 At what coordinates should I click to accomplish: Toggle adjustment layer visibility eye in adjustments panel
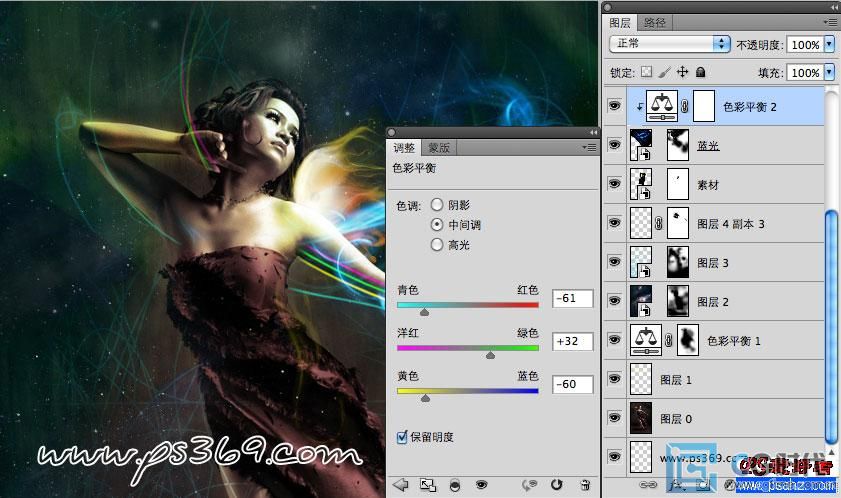[x=482, y=485]
